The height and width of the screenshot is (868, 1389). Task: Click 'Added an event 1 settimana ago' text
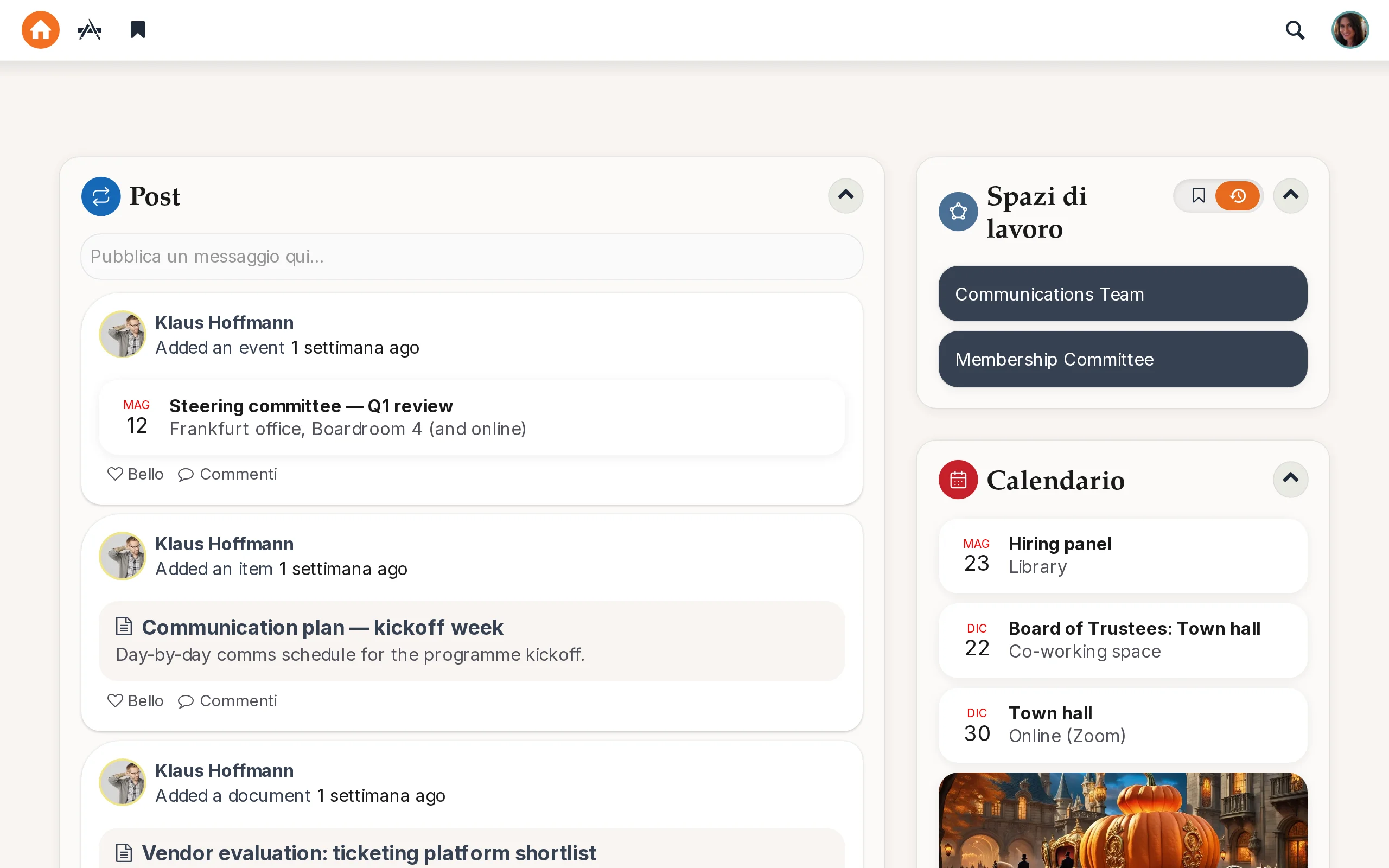click(x=287, y=347)
